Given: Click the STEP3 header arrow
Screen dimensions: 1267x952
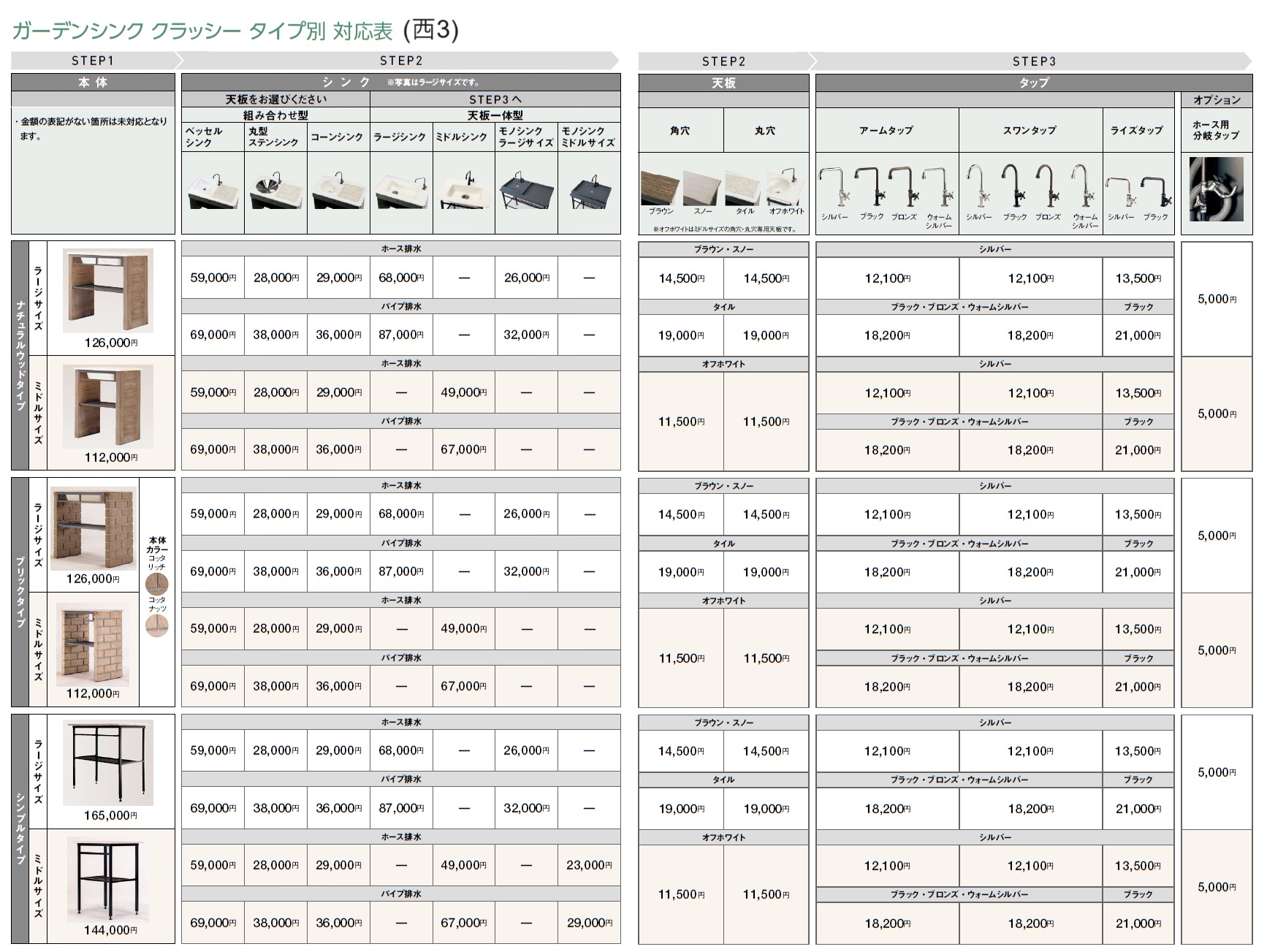Looking at the screenshot, I should [1033, 61].
